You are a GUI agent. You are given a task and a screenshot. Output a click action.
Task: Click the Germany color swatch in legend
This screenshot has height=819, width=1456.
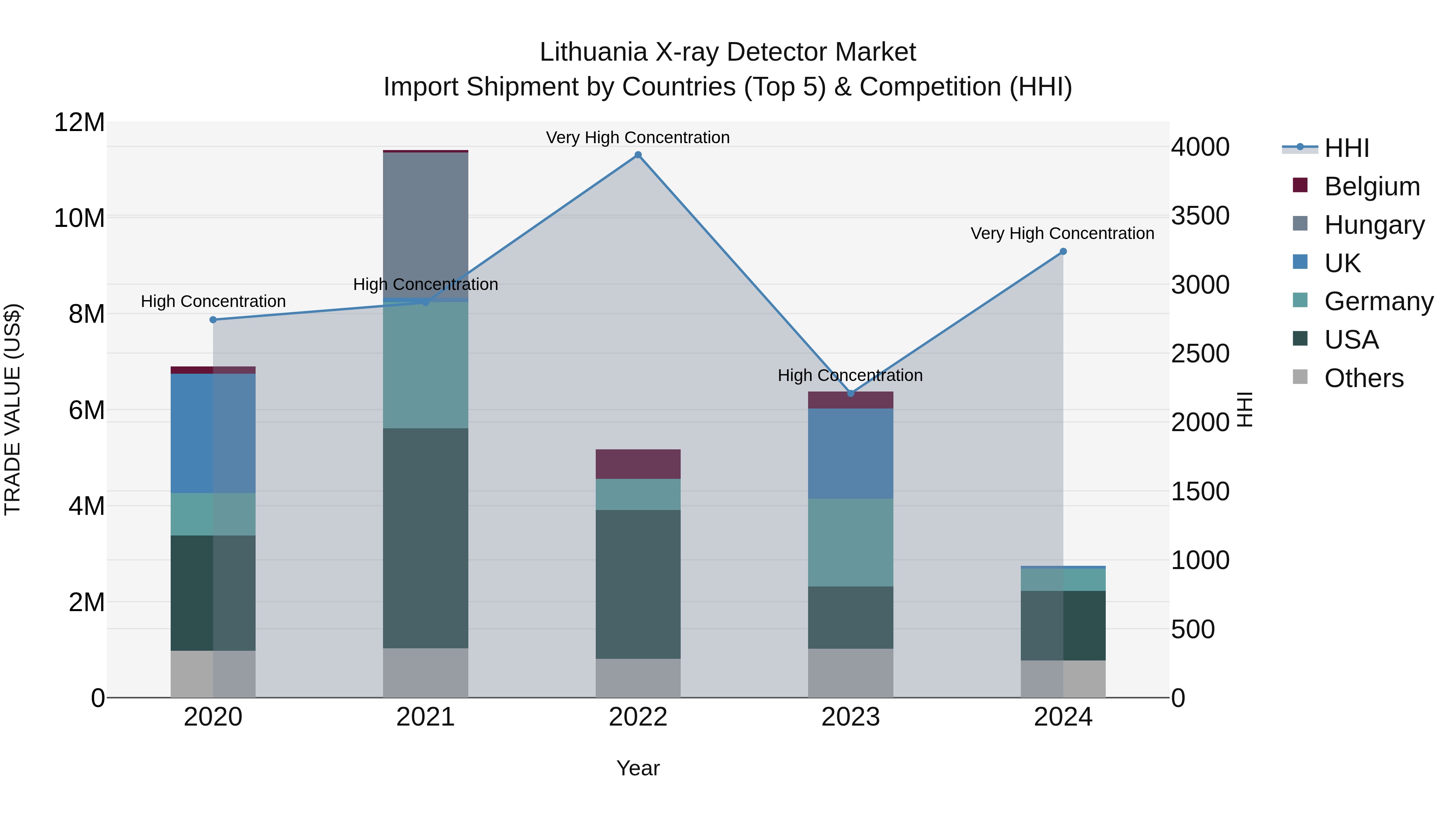[x=1300, y=300]
